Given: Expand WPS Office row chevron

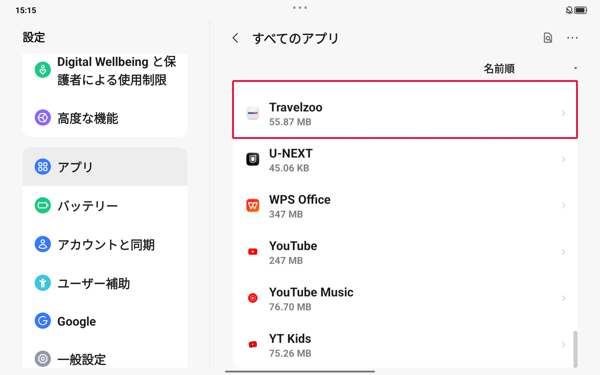Looking at the screenshot, I should 563,205.
